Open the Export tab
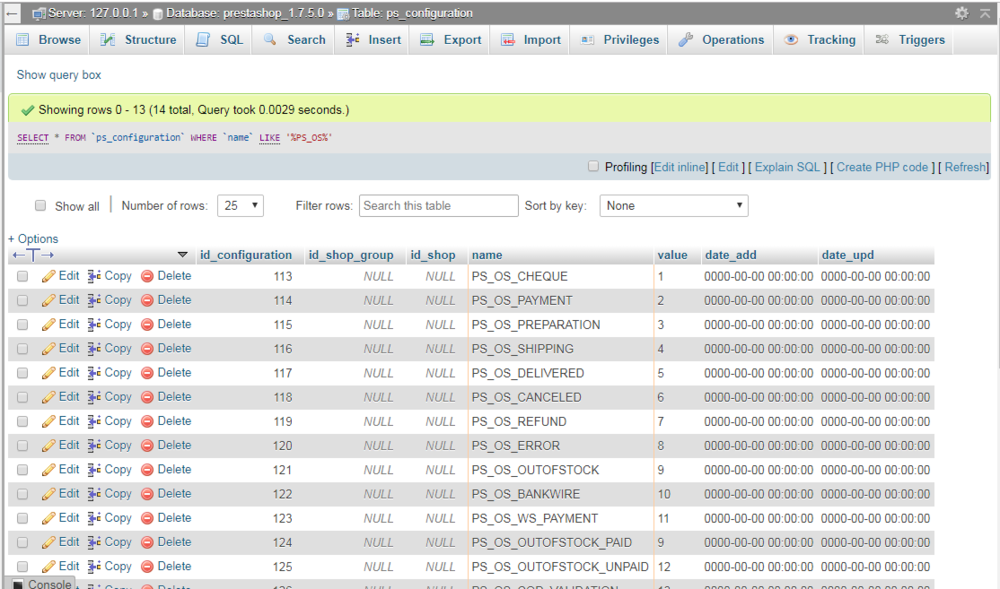The height and width of the screenshot is (589, 1000). (451, 40)
